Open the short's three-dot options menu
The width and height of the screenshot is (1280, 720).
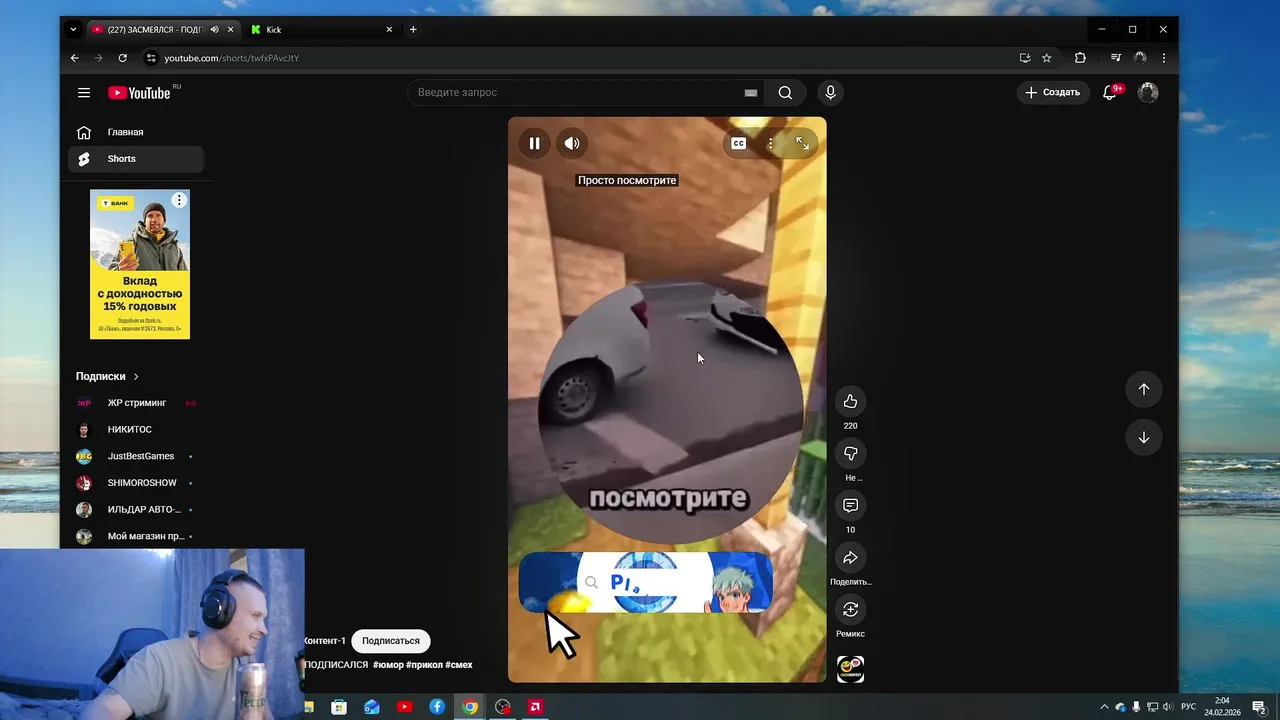click(x=770, y=143)
